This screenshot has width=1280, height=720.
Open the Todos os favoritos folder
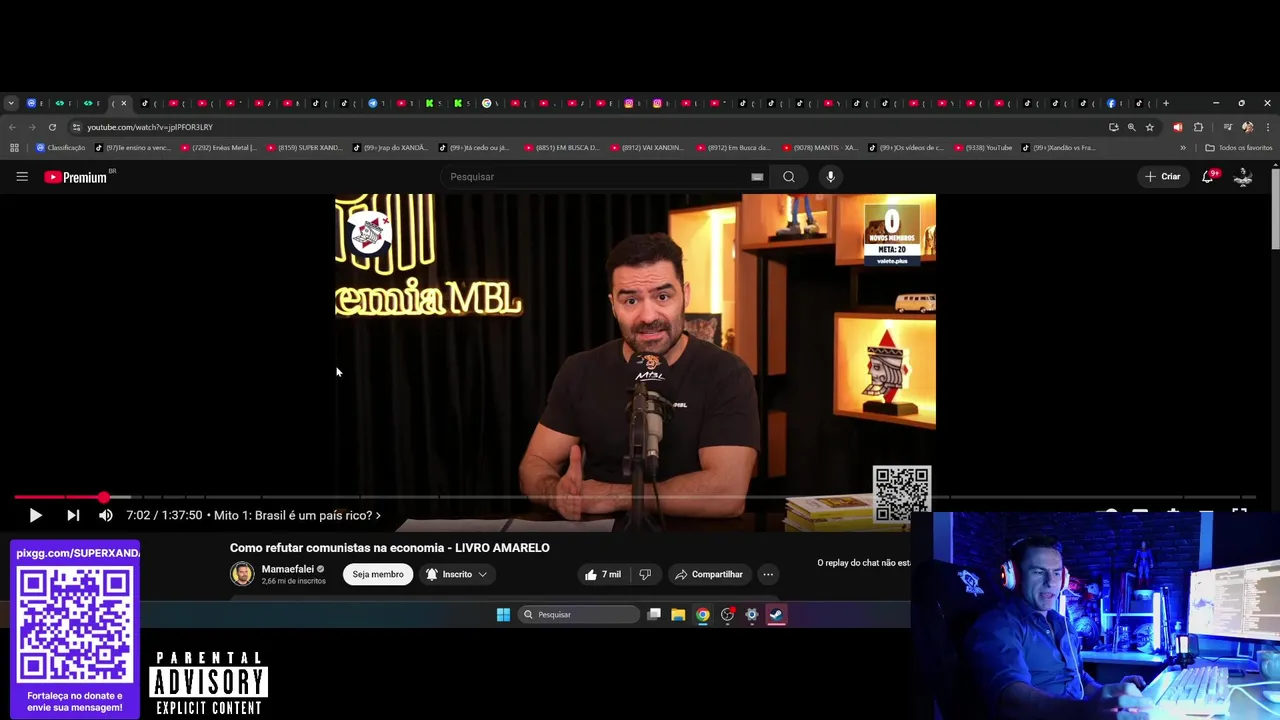click(1239, 148)
